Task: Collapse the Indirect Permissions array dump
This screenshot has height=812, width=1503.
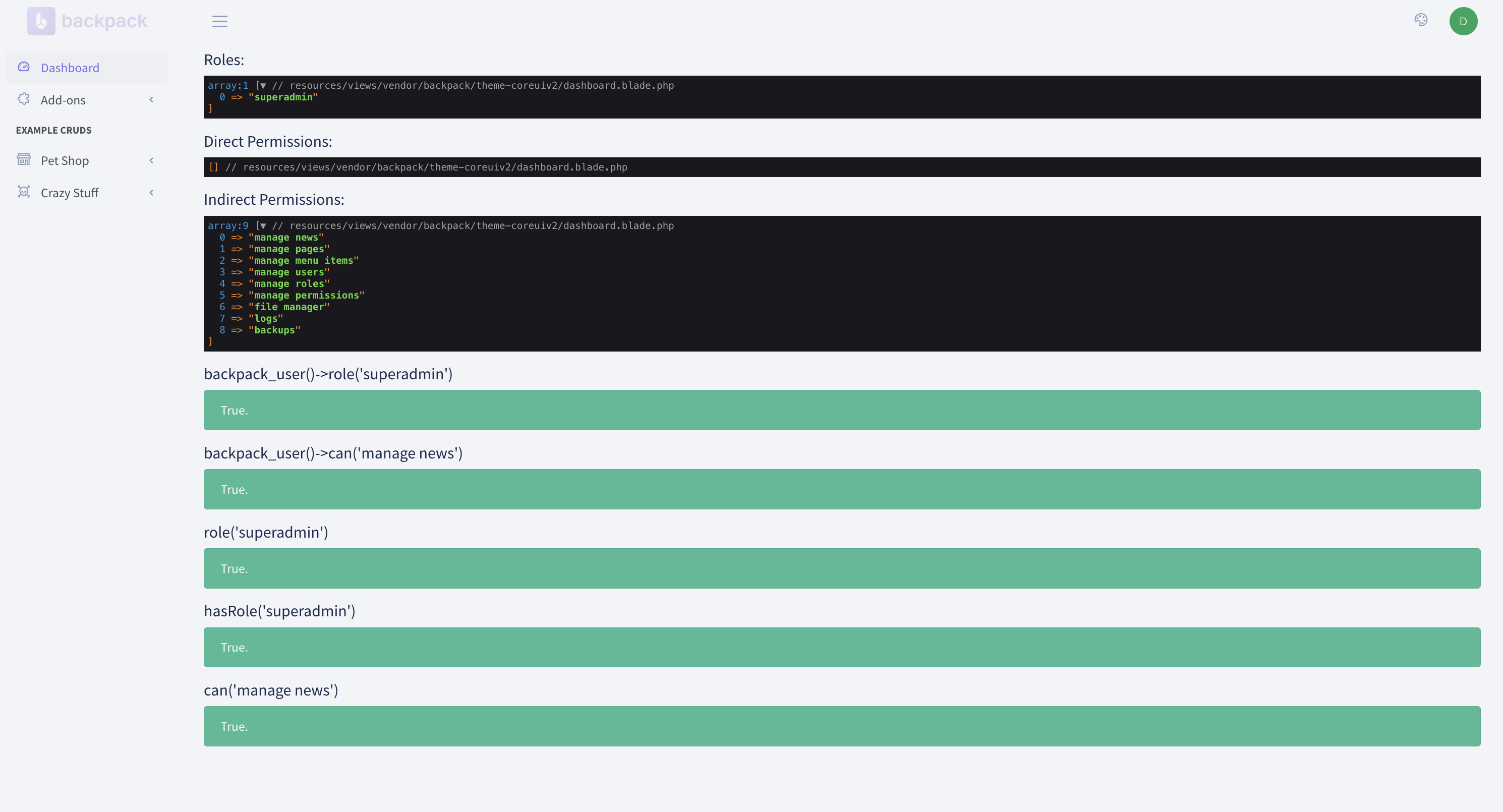Action: pyautogui.click(x=263, y=226)
